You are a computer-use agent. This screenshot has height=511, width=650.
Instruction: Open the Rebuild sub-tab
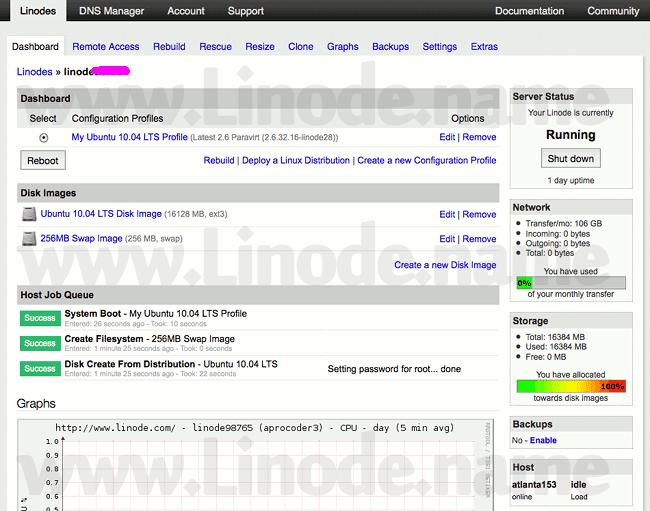tap(169, 46)
